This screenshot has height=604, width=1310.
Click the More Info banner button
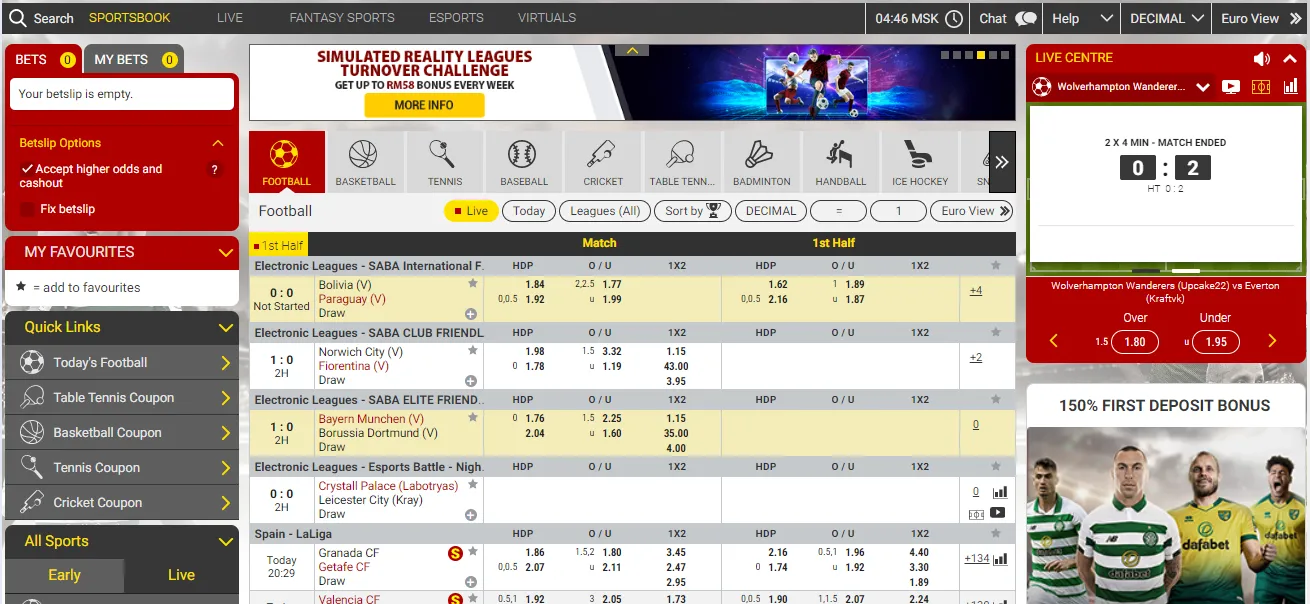coord(424,105)
